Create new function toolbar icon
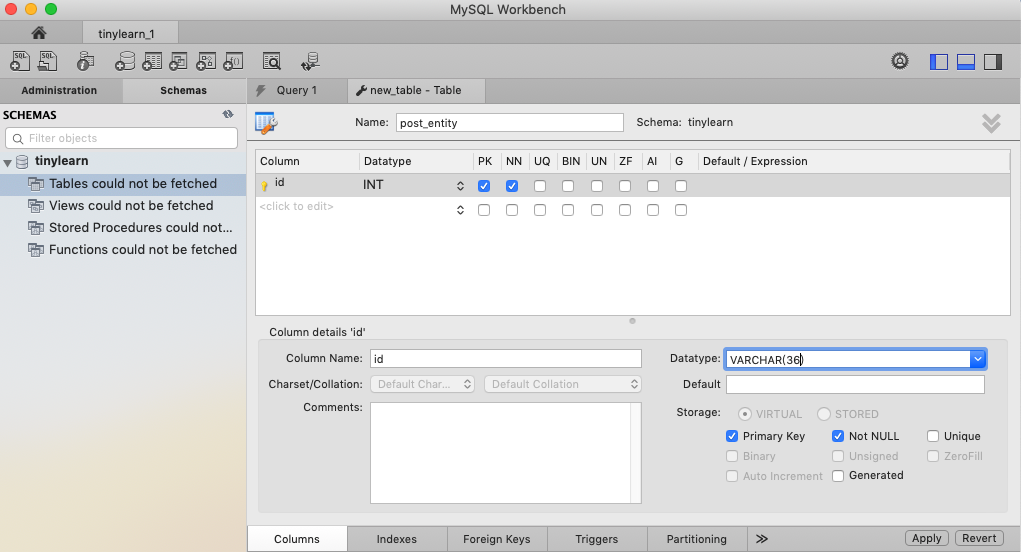The height and width of the screenshot is (552, 1021). coord(233,61)
